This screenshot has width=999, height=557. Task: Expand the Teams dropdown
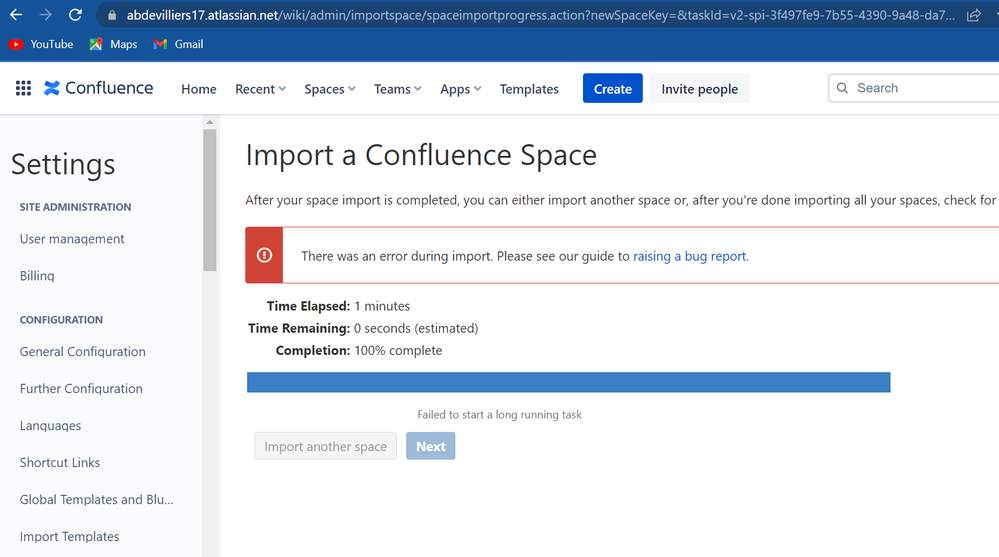(x=398, y=89)
